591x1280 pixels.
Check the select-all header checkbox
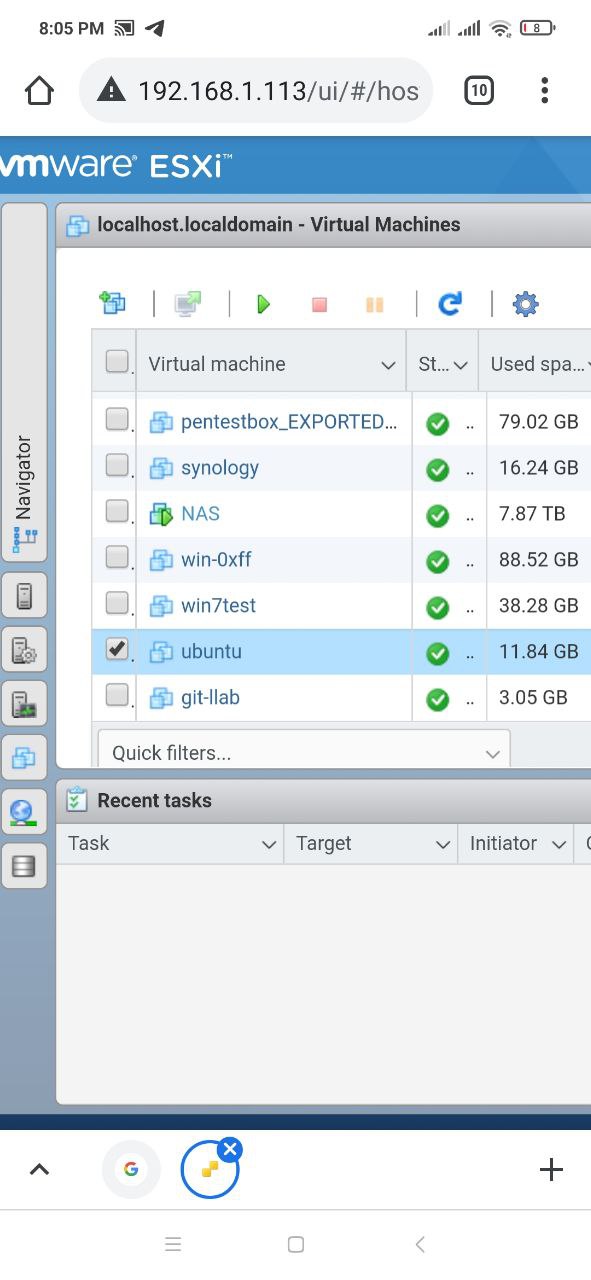point(117,361)
